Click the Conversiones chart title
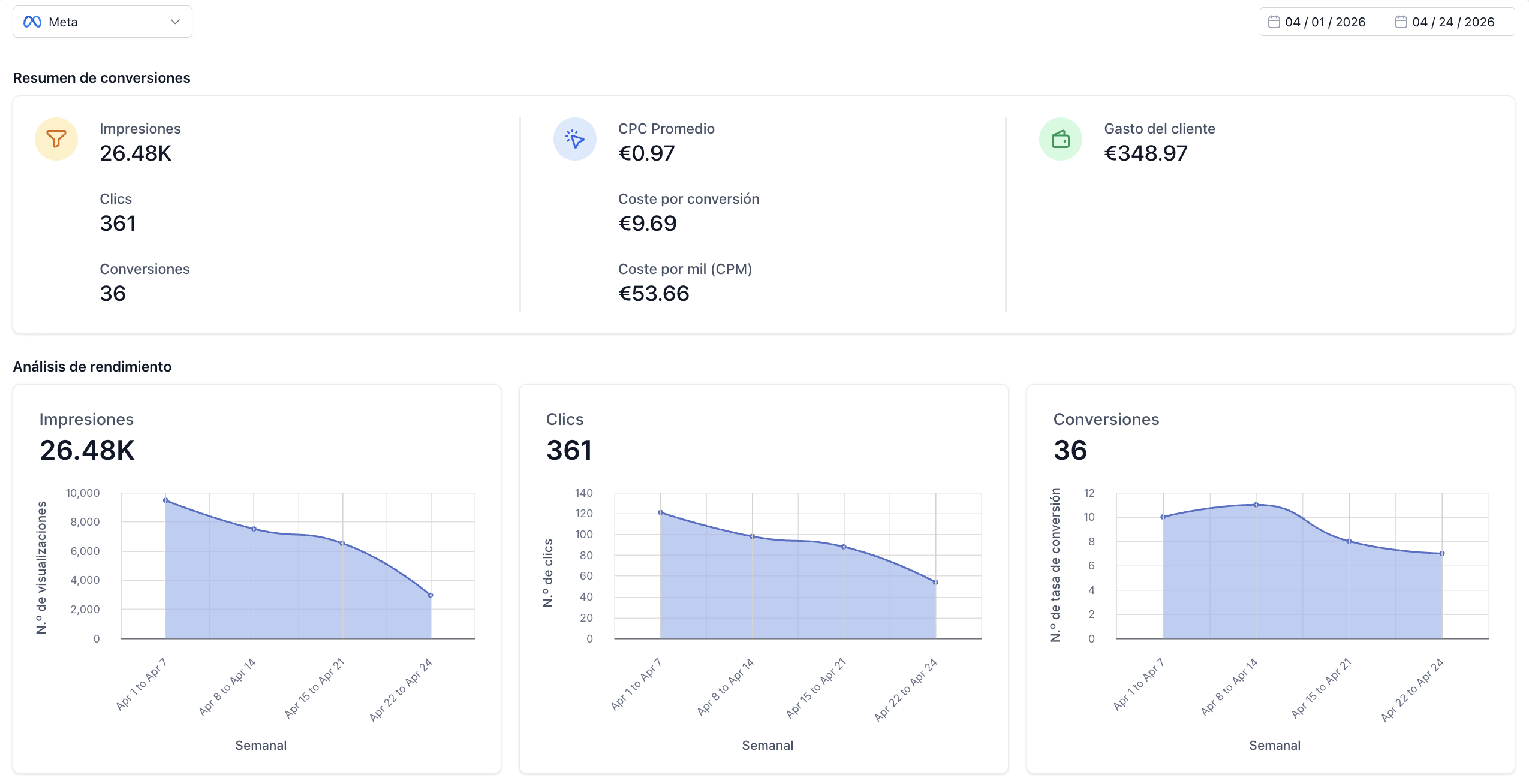The height and width of the screenshot is (784, 1529). pos(1106,420)
